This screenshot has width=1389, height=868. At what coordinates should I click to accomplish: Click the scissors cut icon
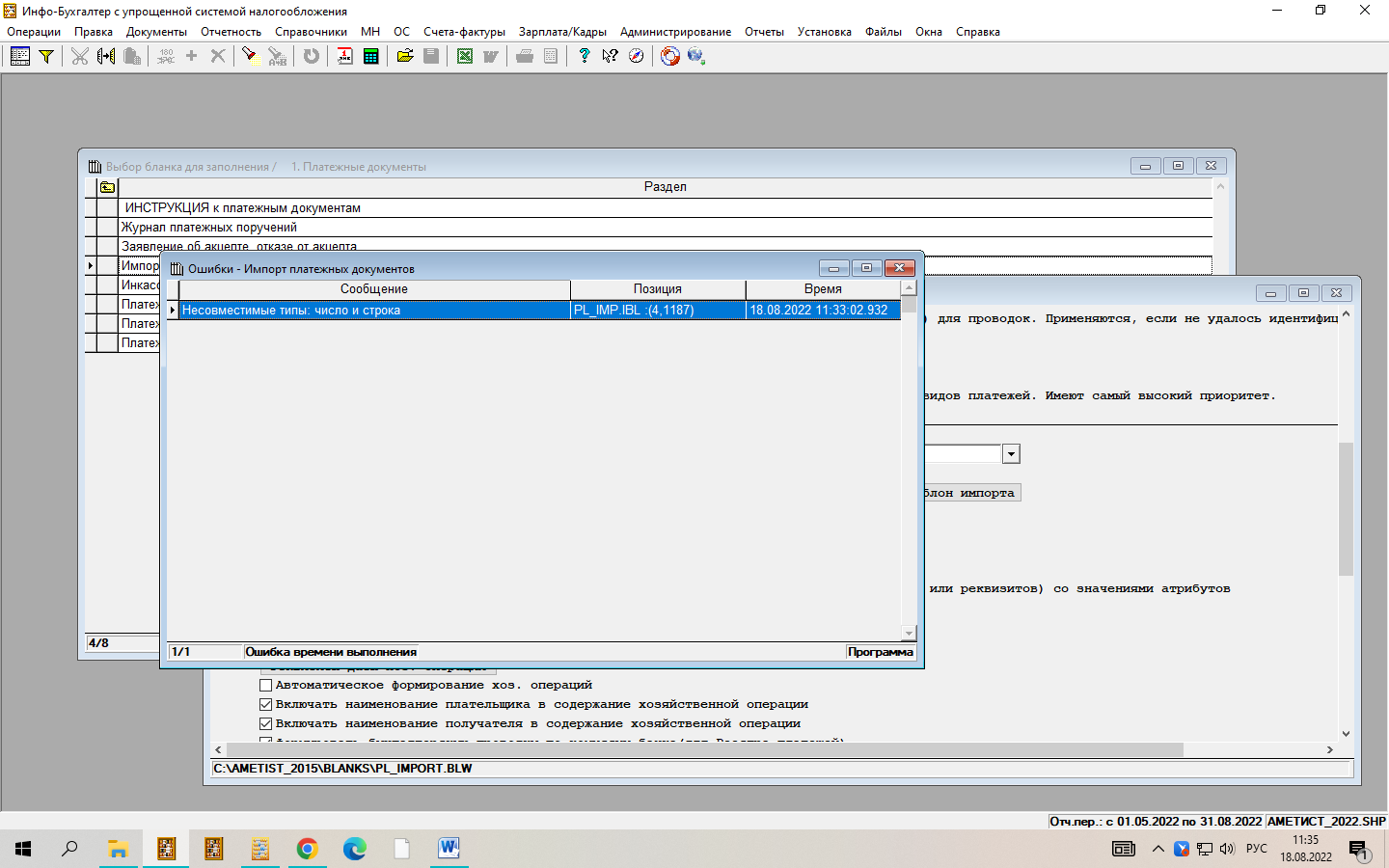(x=80, y=56)
